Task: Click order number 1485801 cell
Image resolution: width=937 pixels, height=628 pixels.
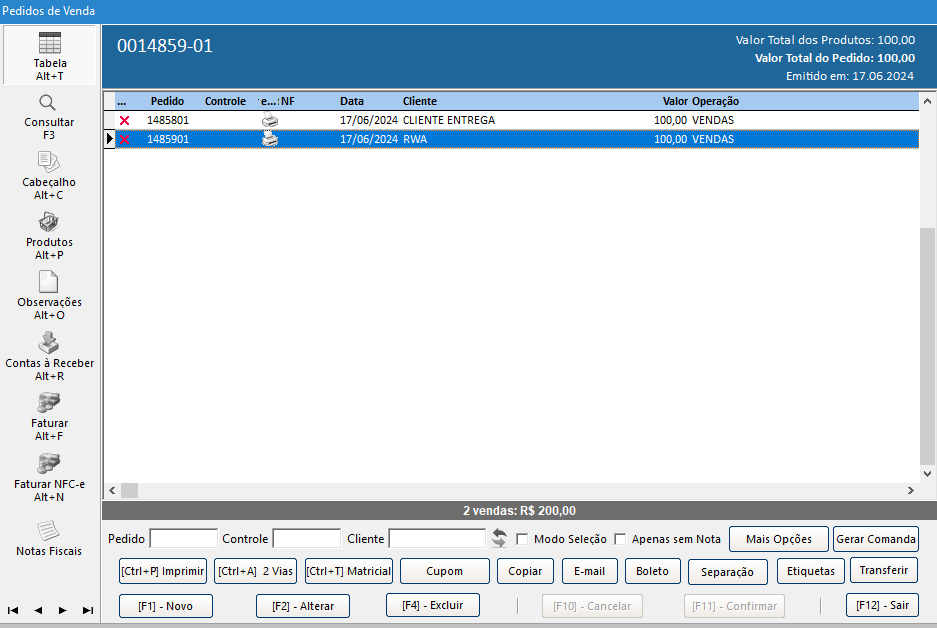Action: pyautogui.click(x=168, y=120)
